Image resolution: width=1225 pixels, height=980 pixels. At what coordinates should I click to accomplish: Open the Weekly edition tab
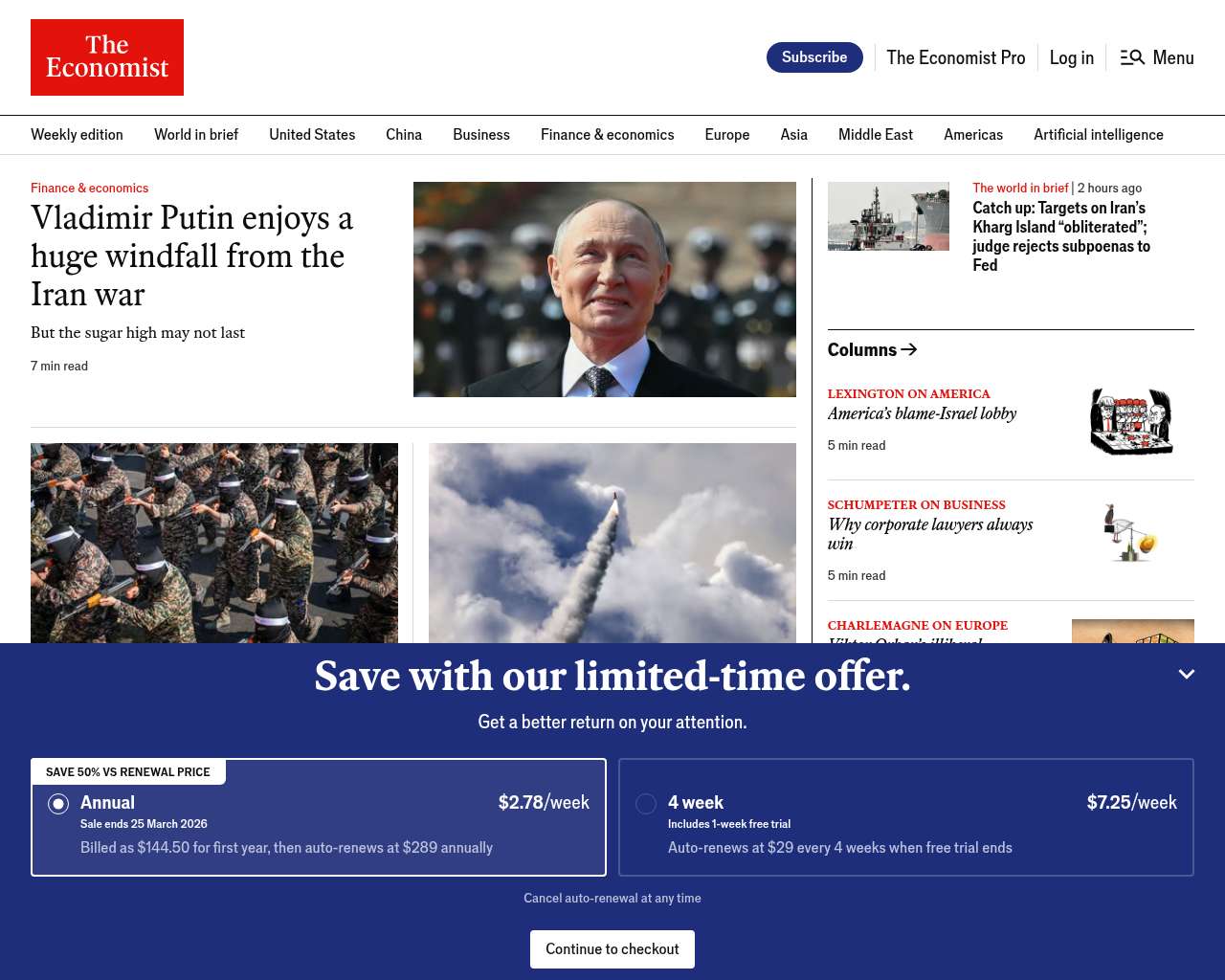point(77,135)
